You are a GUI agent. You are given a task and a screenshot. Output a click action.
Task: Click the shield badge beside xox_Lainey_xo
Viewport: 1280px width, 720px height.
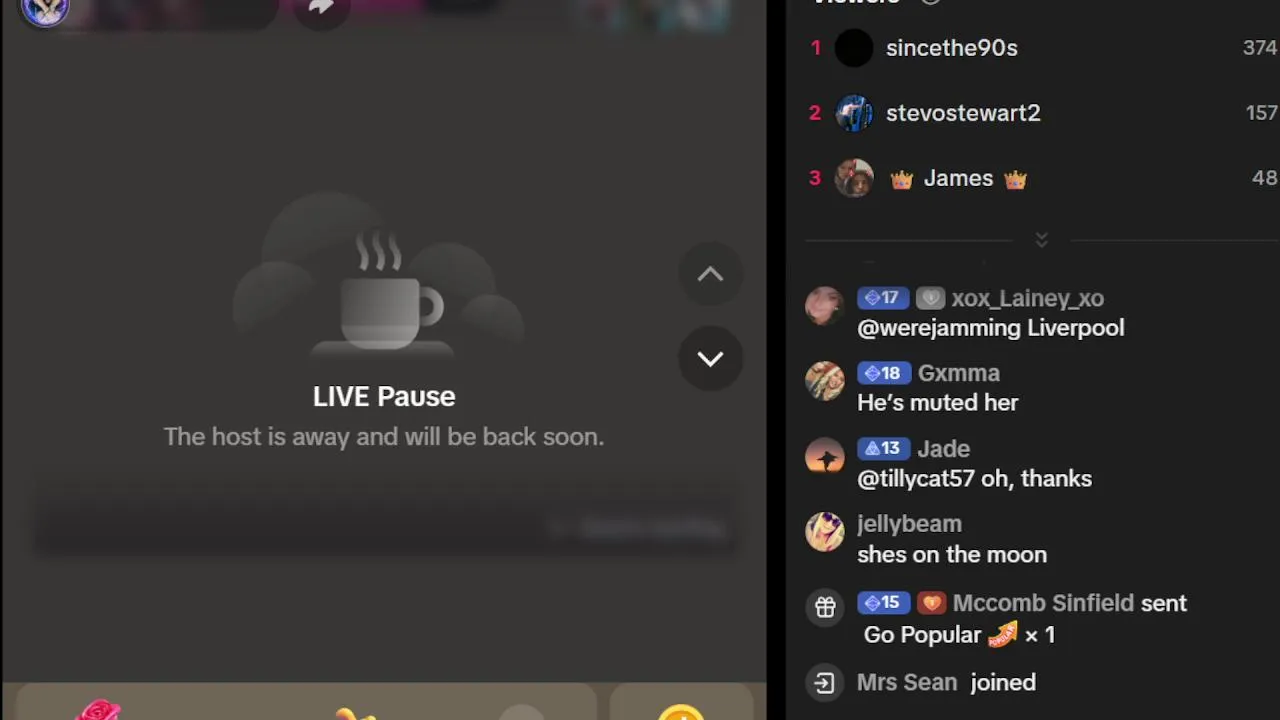click(x=930, y=298)
